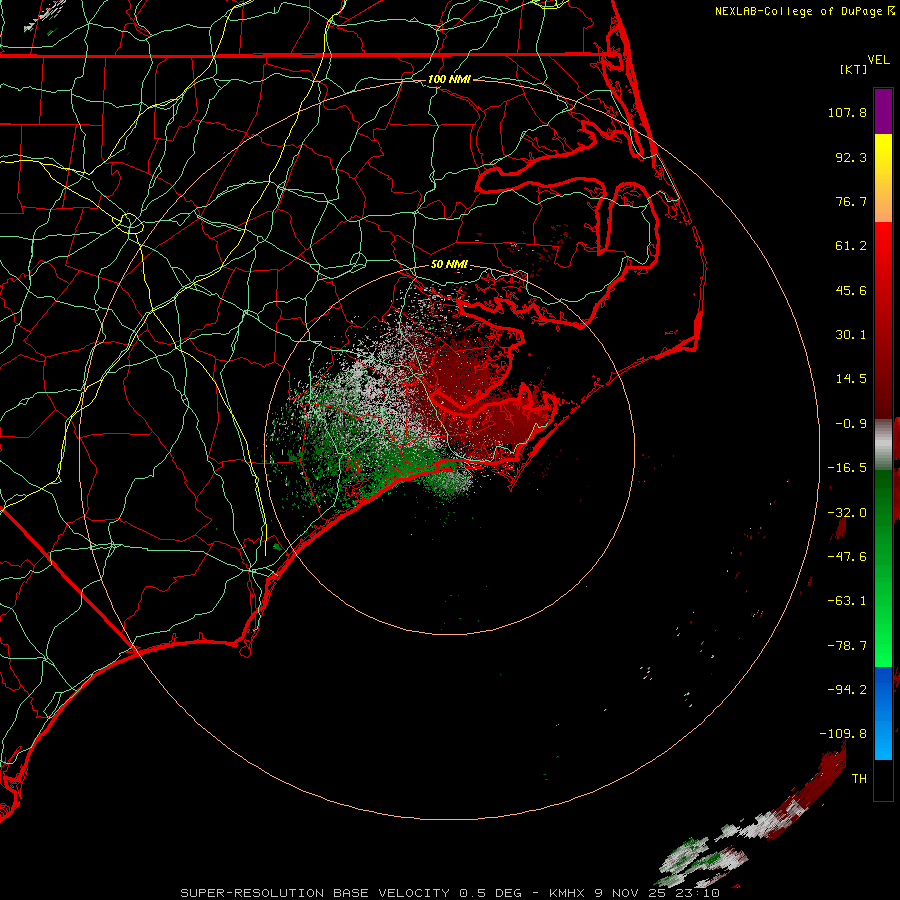
Task: Click the 30.1 velocity scale value
Action: [x=851, y=335]
